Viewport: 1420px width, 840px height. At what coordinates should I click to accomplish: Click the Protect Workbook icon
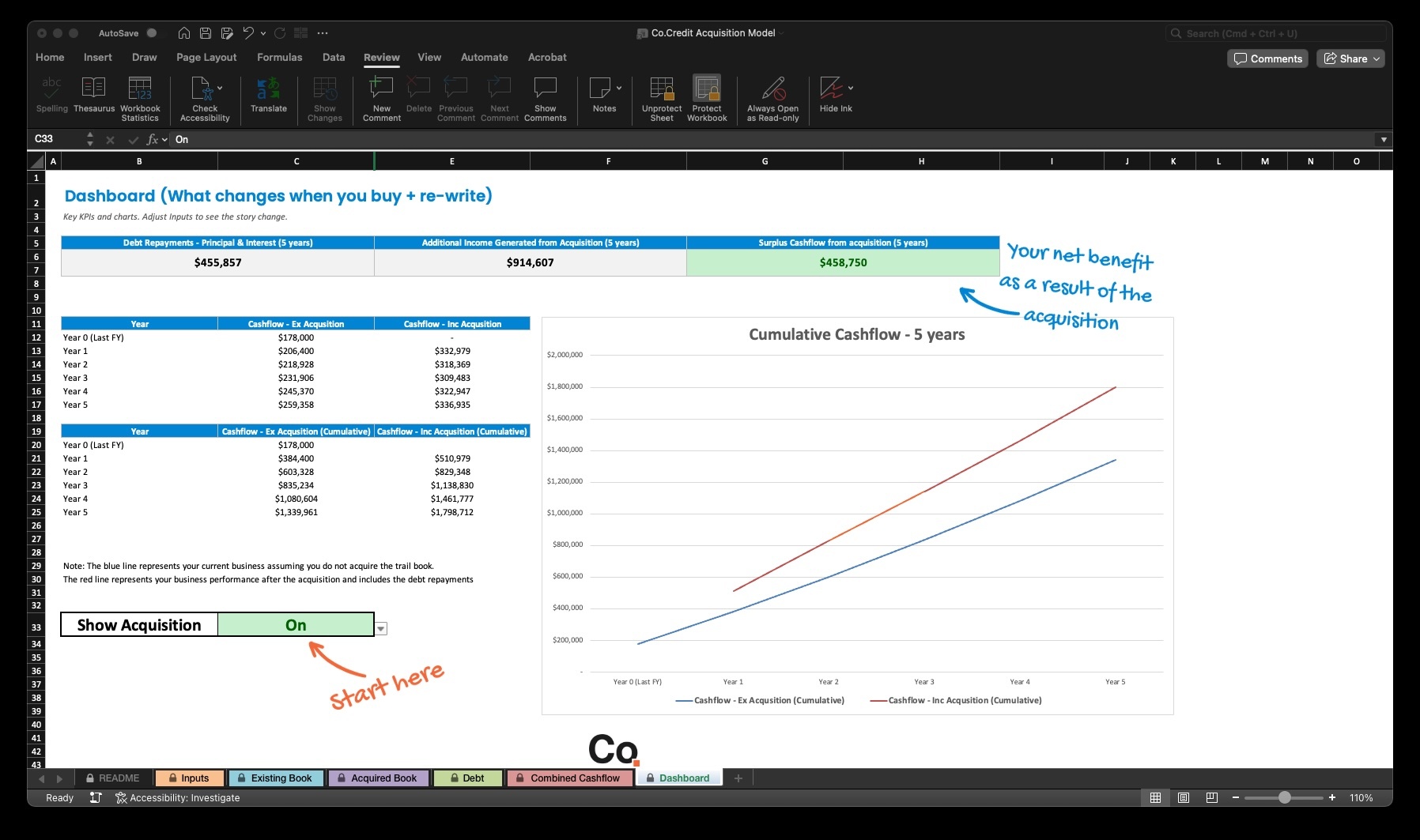click(x=707, y=95)
